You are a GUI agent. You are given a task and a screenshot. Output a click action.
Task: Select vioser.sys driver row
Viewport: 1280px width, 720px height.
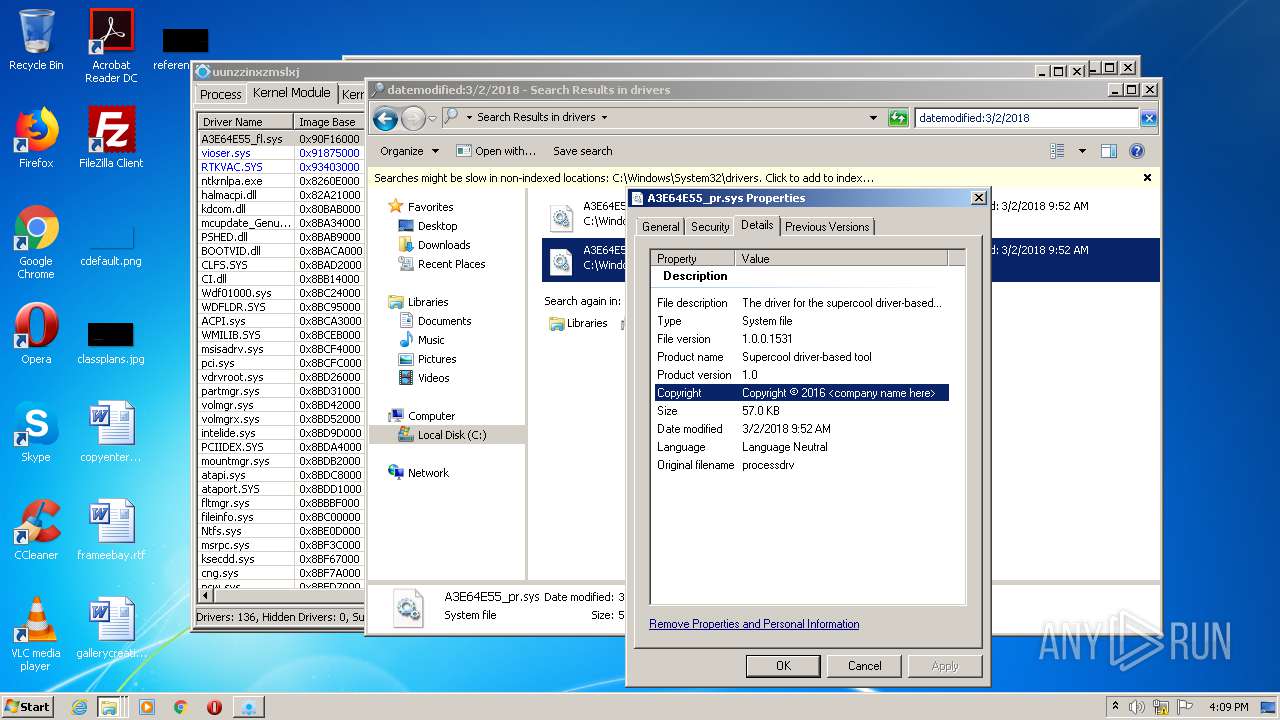[280, 153]
